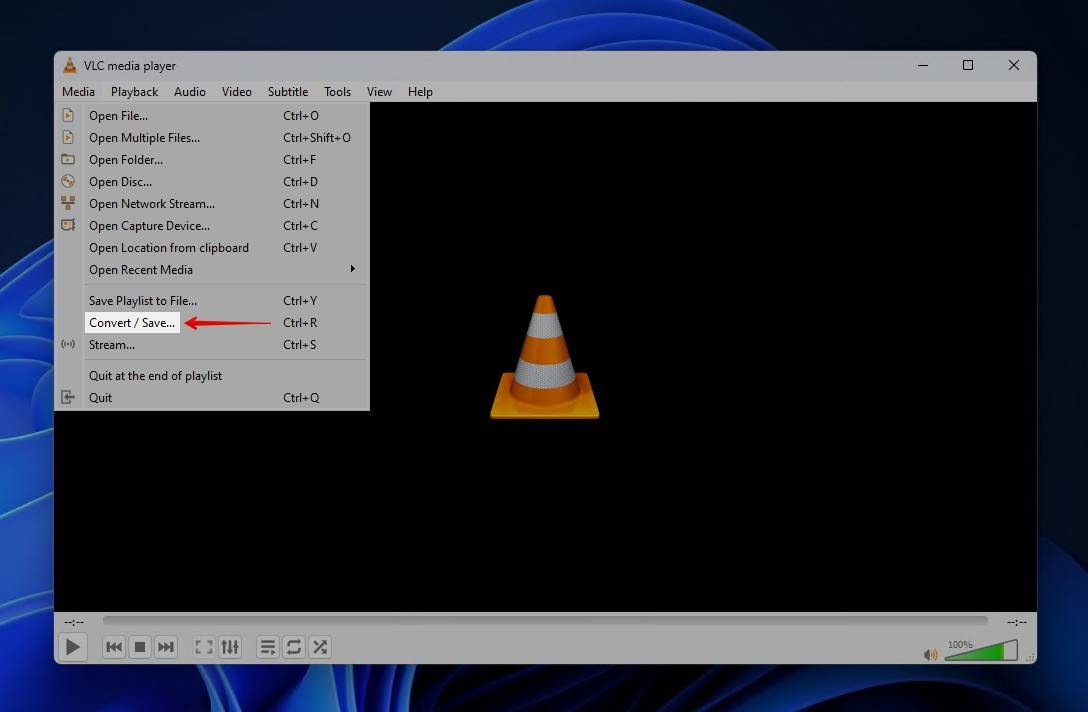The height and width of the screenshot is (712, 1088).
Task: Skip to next media in the playlist
Action: [x=166, y=647]
